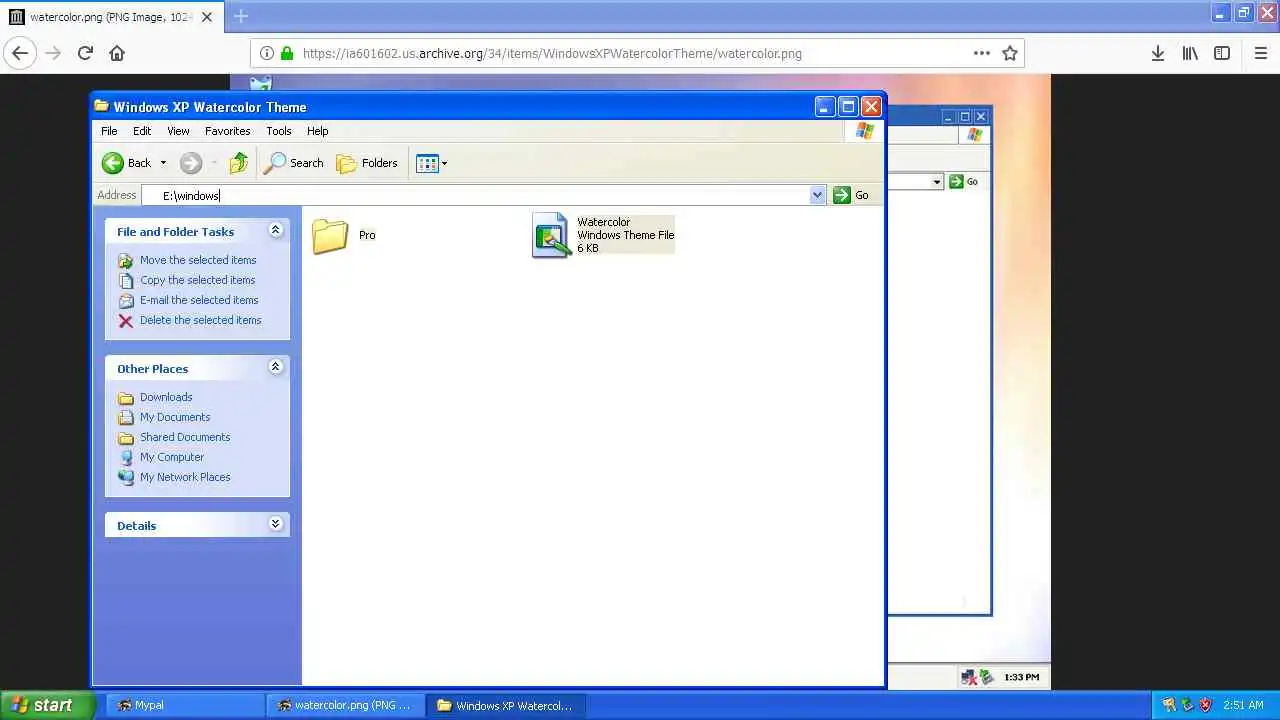Viewport: 1280px width, 720px height.
Task: Open the Tools menu
Action: coord(279,131)
